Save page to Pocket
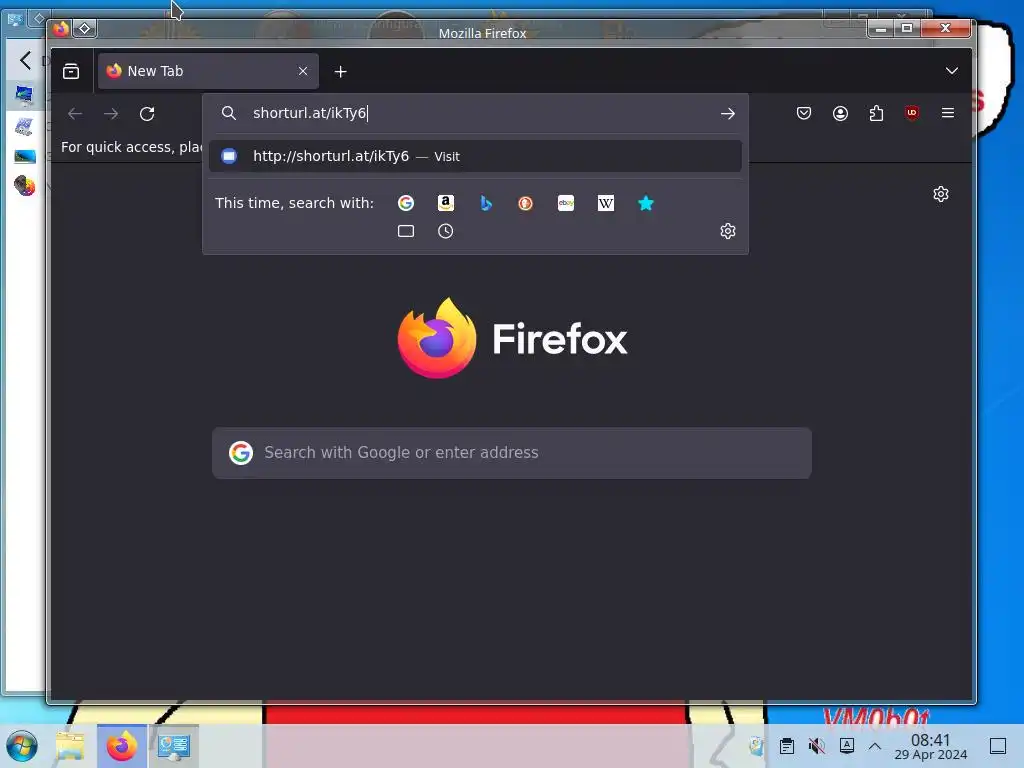The width and height of the screenshot is (1024, 768). pos(804,113)
